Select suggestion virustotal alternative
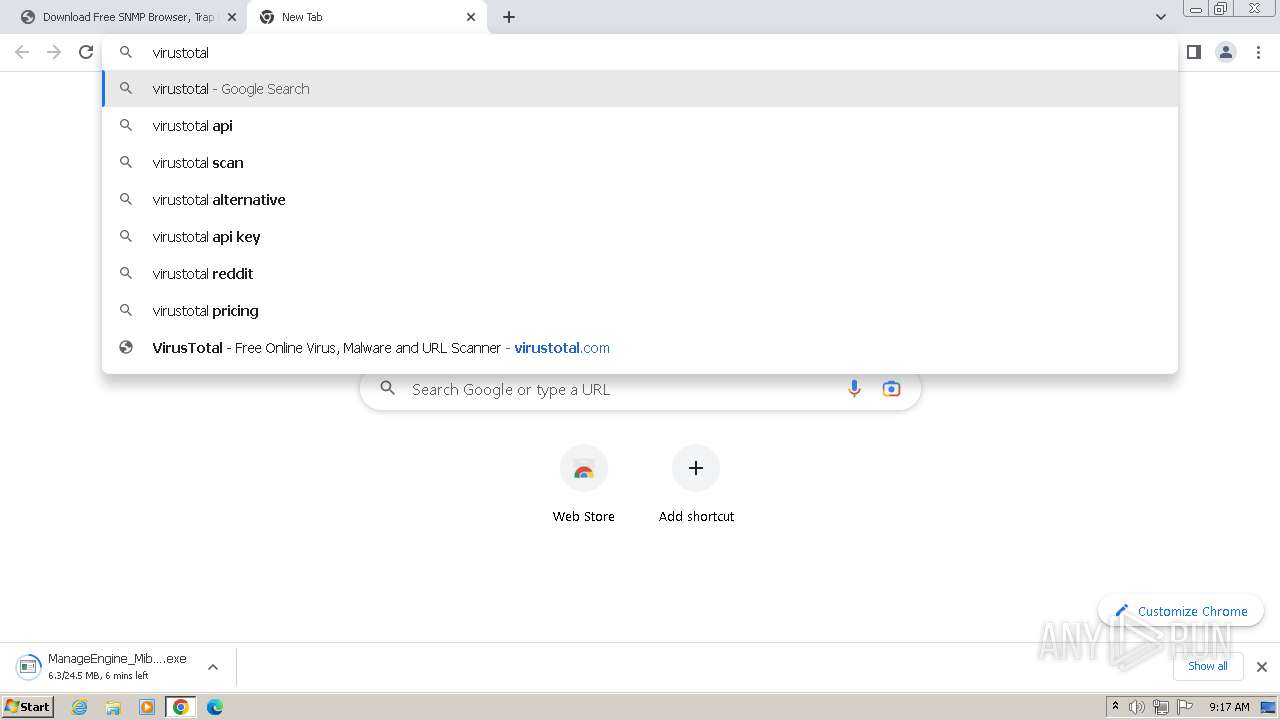The height and width of the screenshot is (720, 1280). pyautogui.click(x=640, y=200)
